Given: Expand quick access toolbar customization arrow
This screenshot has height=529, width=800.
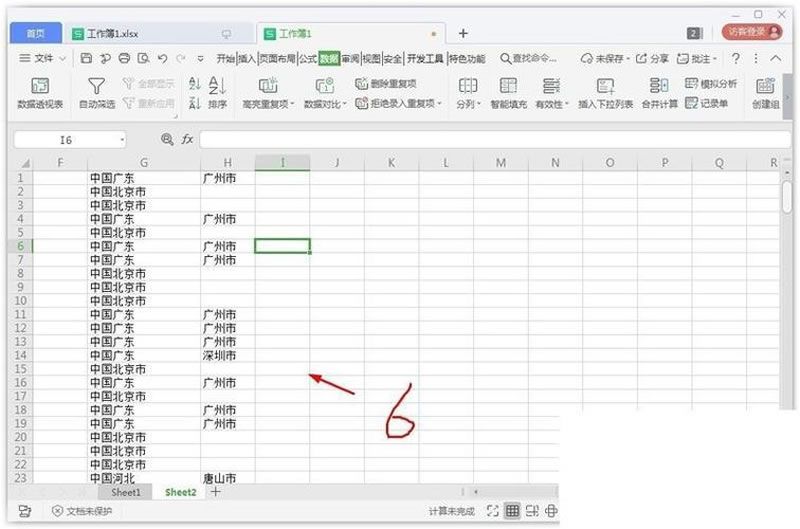Looking at the screenshot, I should point(201,59).
